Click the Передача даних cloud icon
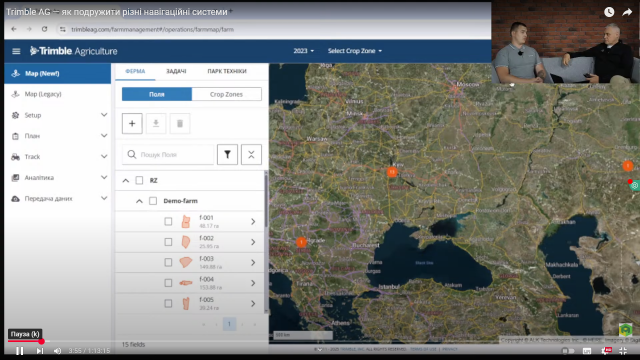The width and height of the screenshot is (640, 360). 16,199
